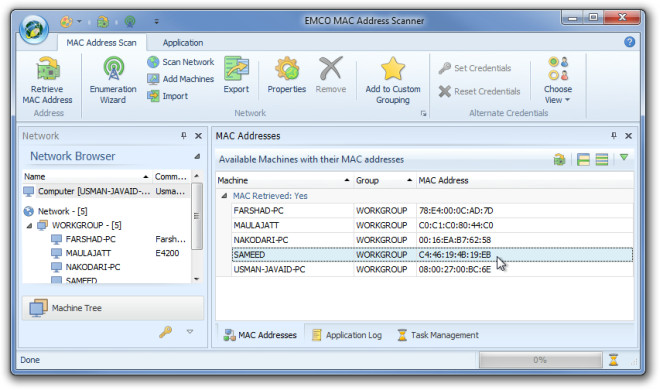Click hourglass icon in status bar
The height and width of the screenshot is (390, 660).
click(x=613, y=360)
